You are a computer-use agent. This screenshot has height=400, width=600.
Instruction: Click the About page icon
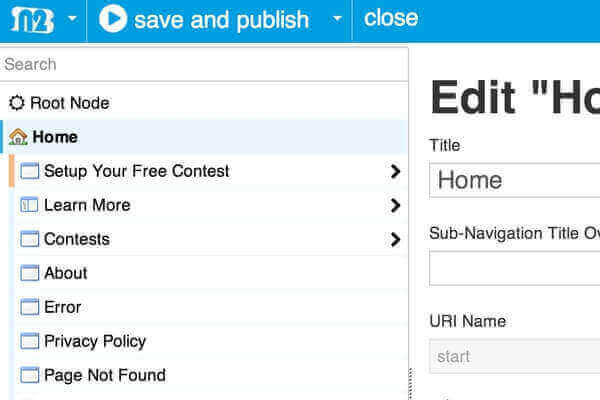point(29,273)
